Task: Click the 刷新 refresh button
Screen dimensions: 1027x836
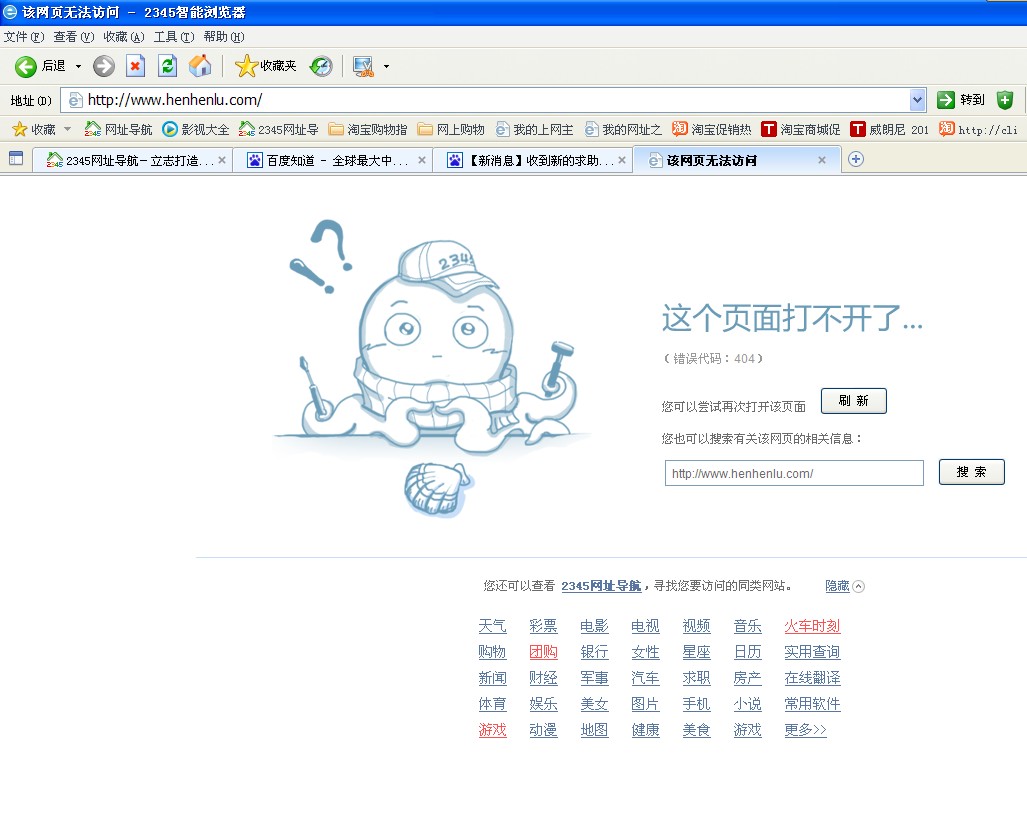Action: [853, 401]
